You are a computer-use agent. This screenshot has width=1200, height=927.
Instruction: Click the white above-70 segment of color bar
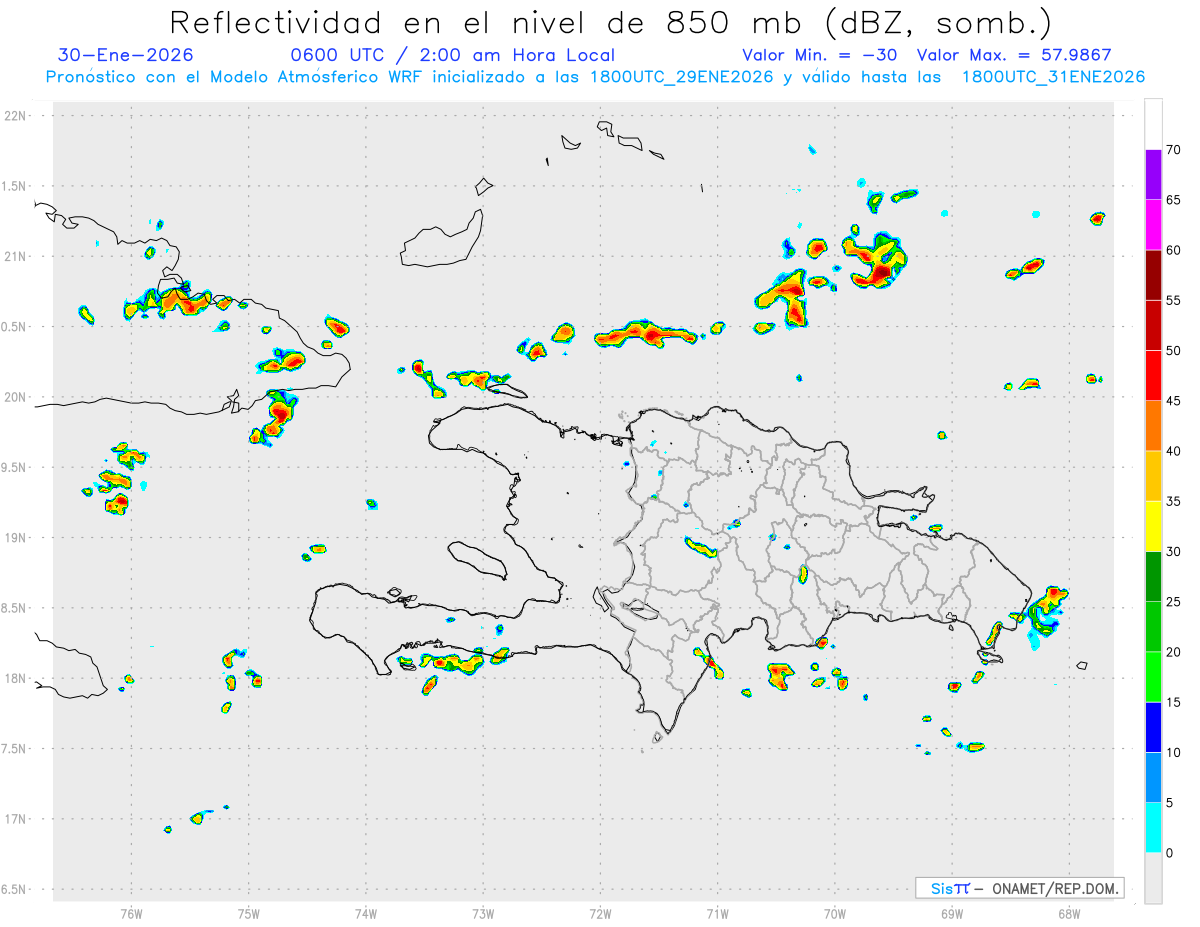point(1153,124)
